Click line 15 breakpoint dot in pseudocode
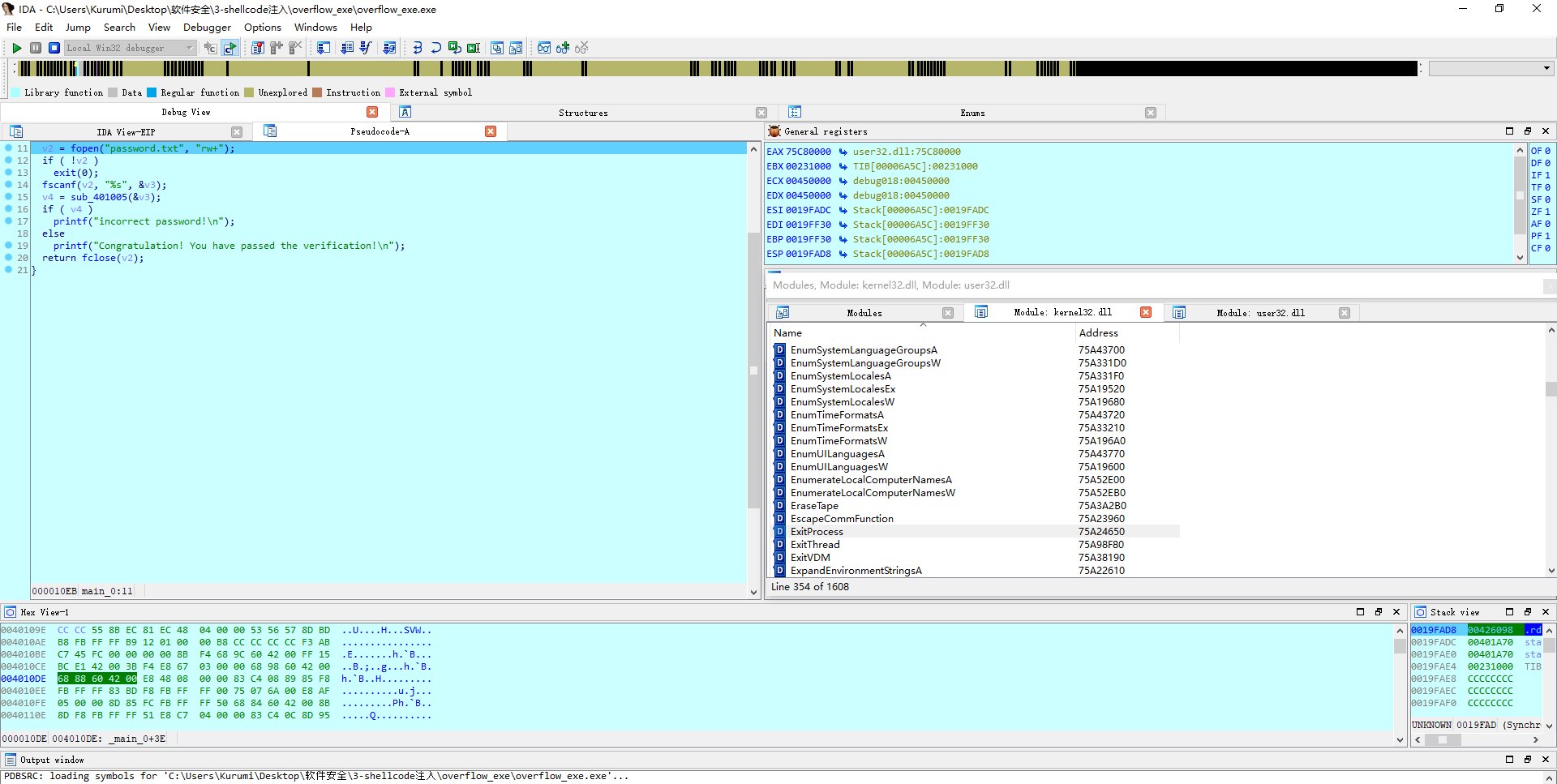1557x784 pixels. [x=8, y=197]
